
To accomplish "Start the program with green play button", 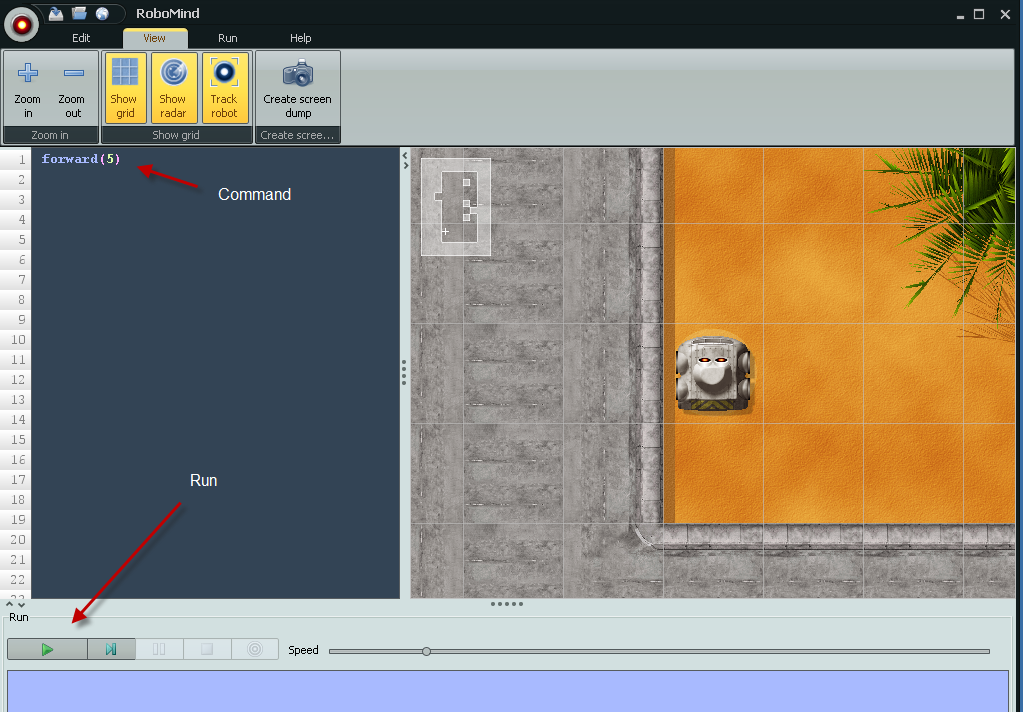I will (x=47, y=649).
